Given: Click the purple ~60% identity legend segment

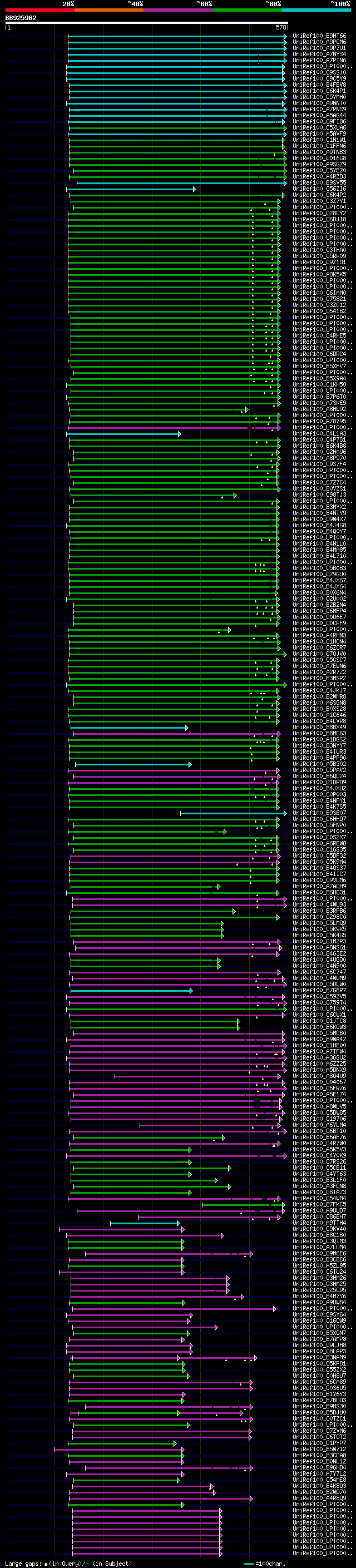Looking at the screenshot, I should tap(177, 10).
